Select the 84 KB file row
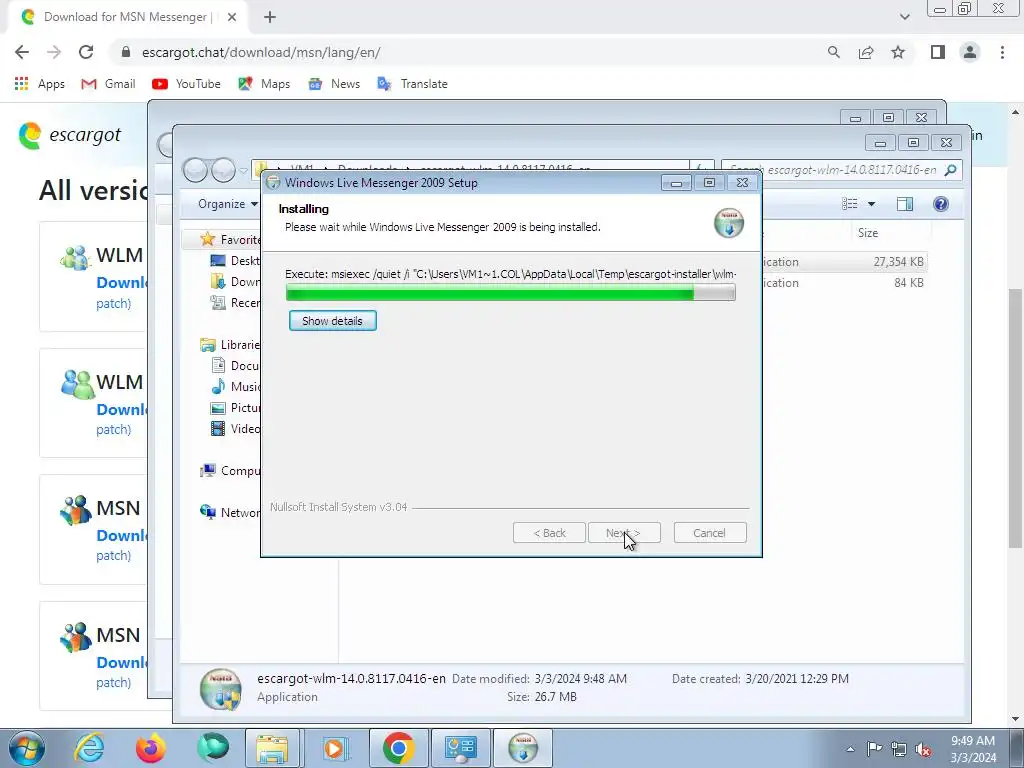Screen dimensions: 1024x768 point(846,283)
